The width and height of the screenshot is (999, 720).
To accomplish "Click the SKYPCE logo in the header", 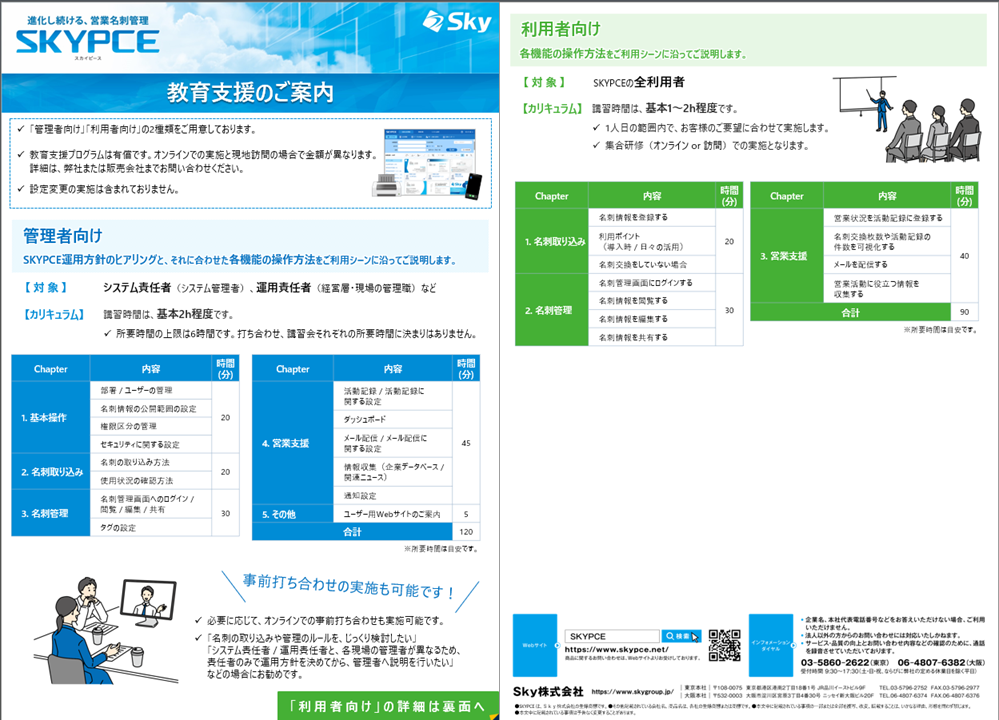I will (x=87, y=40).
